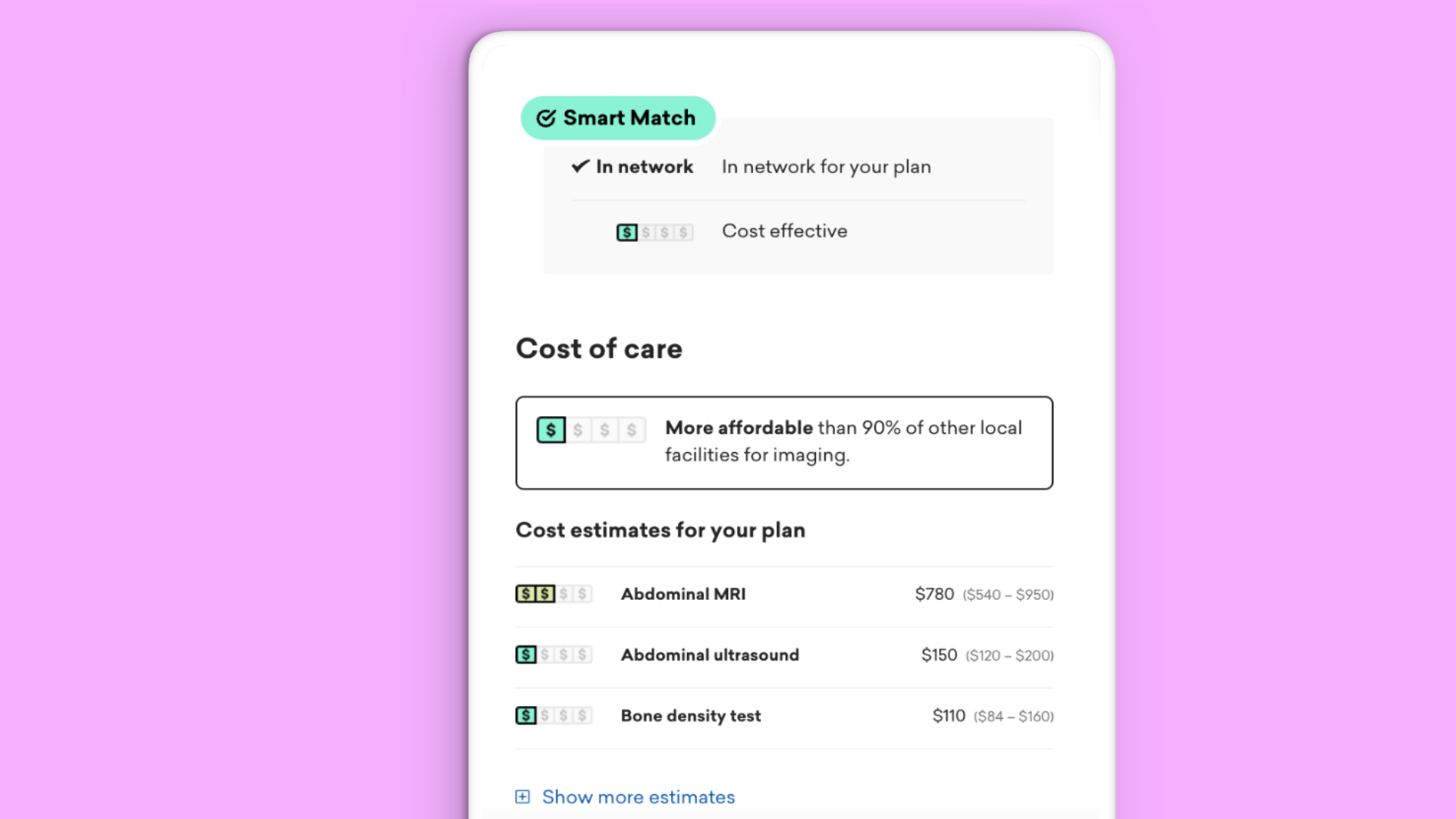
Task: Click the In network checkmark icon
Action: coord(580,166)
